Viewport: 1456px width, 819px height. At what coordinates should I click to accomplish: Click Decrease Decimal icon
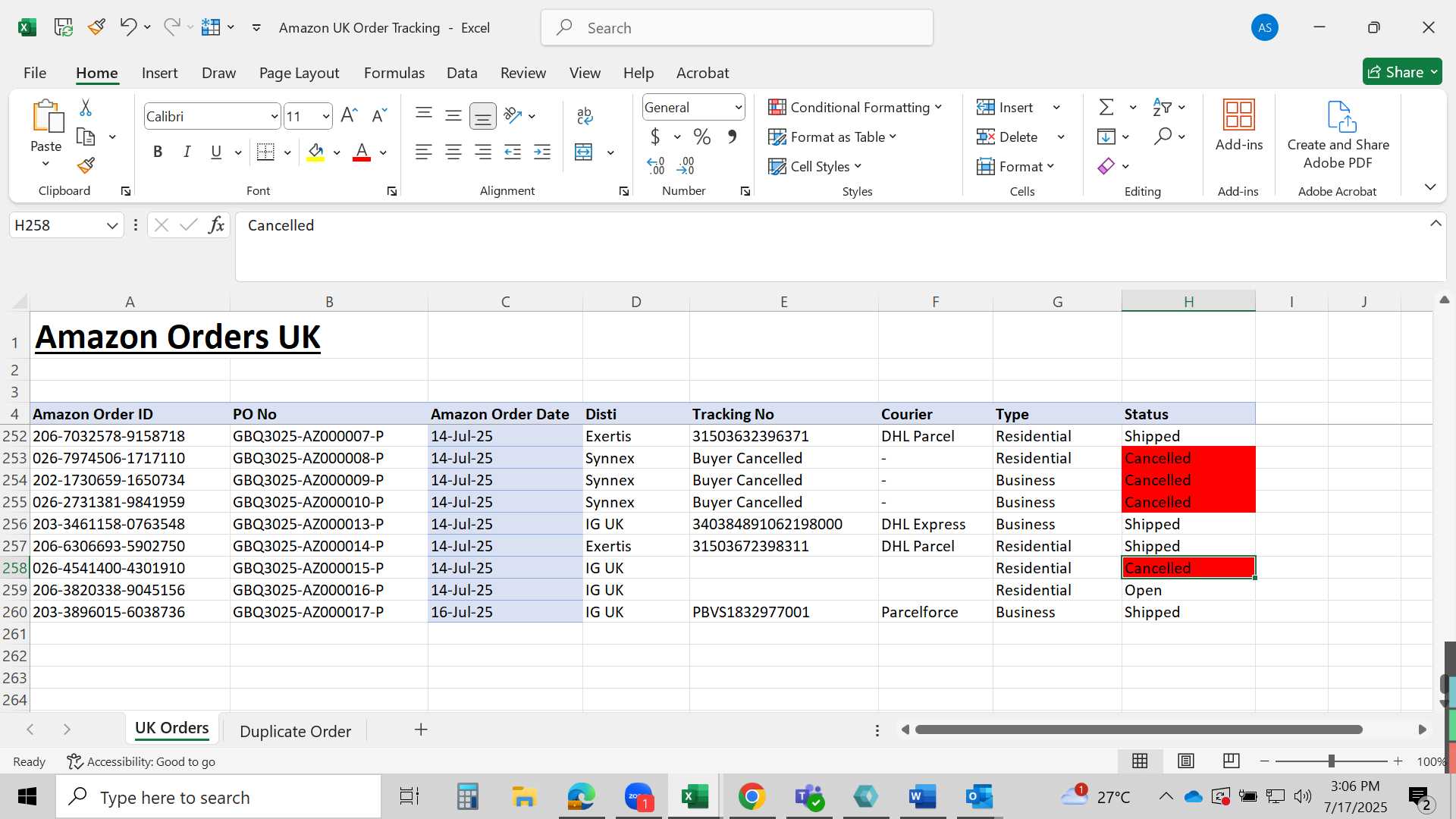685,165
